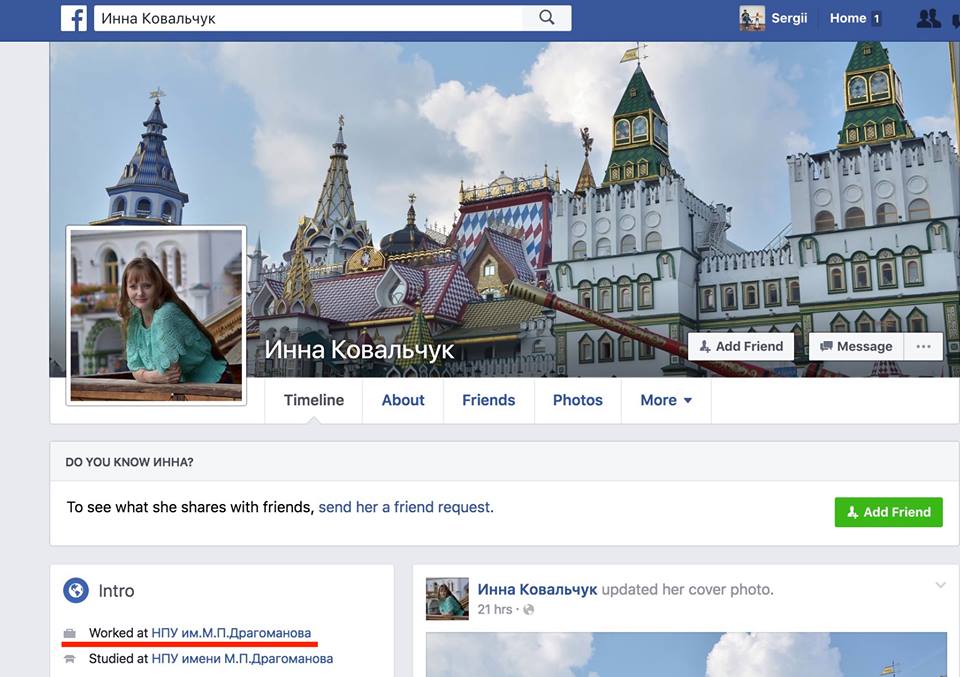
Task: Open the Photos tab
Action: [x=578, y=400]
